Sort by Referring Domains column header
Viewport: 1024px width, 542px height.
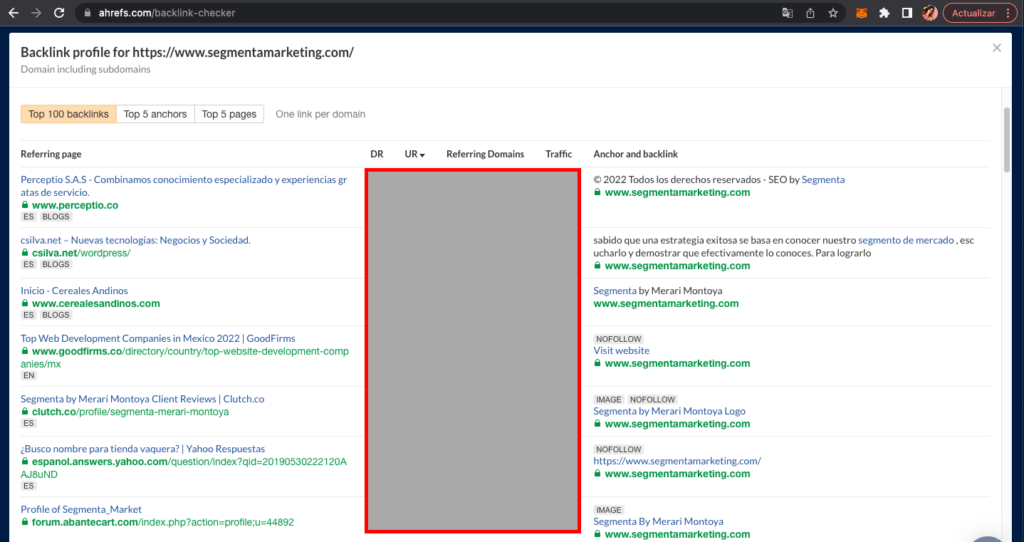(484, 154)
